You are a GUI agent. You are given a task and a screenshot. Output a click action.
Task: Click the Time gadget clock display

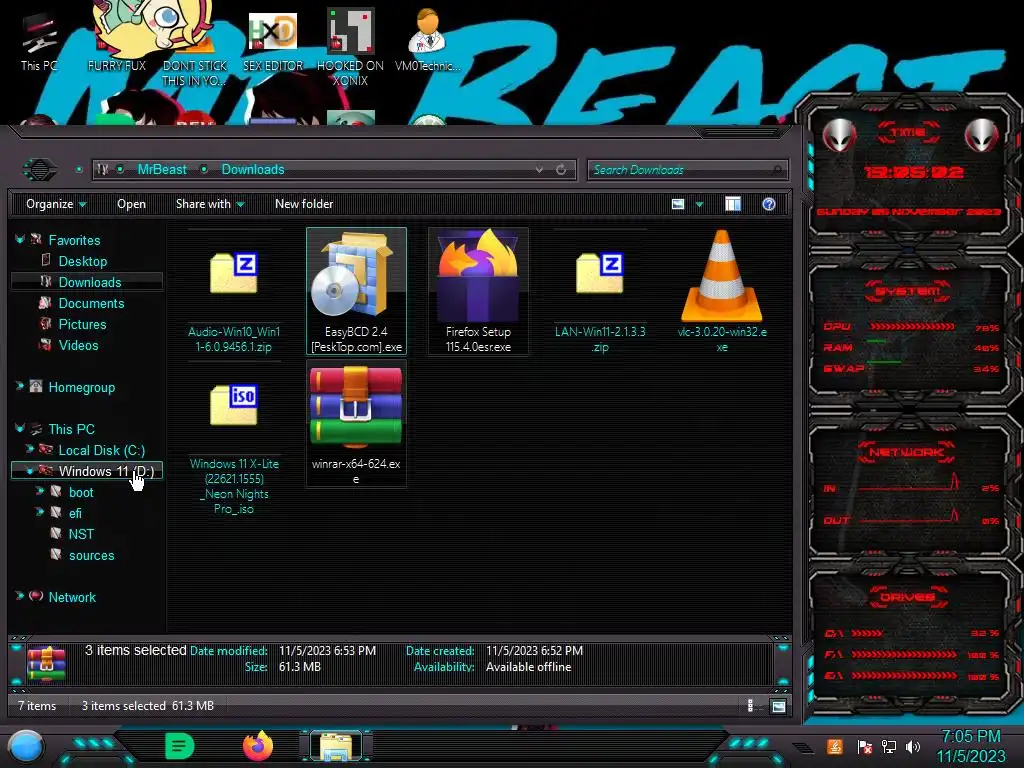point(914,172)
